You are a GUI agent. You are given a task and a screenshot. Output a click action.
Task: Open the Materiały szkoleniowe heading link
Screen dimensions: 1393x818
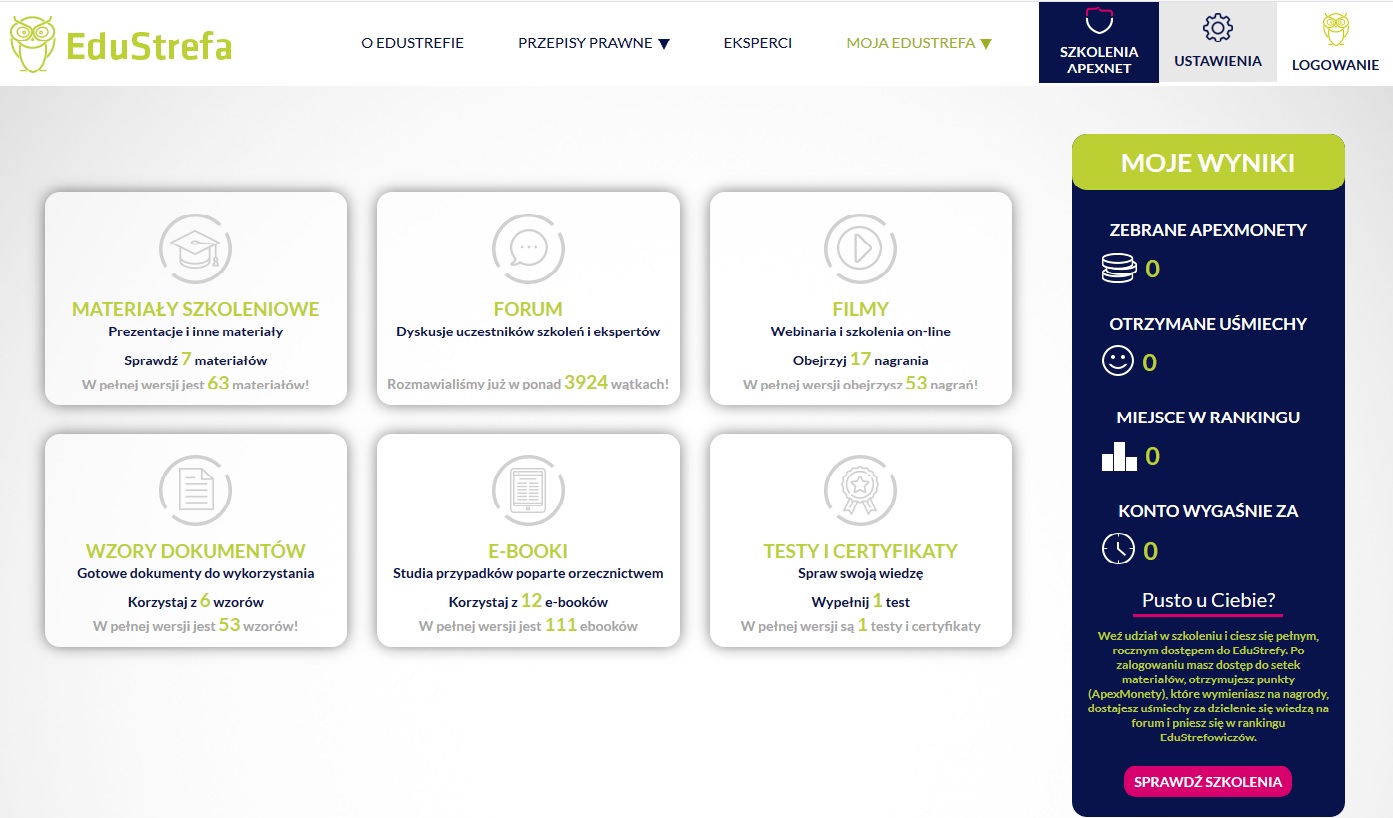click(x=196, y=309)
